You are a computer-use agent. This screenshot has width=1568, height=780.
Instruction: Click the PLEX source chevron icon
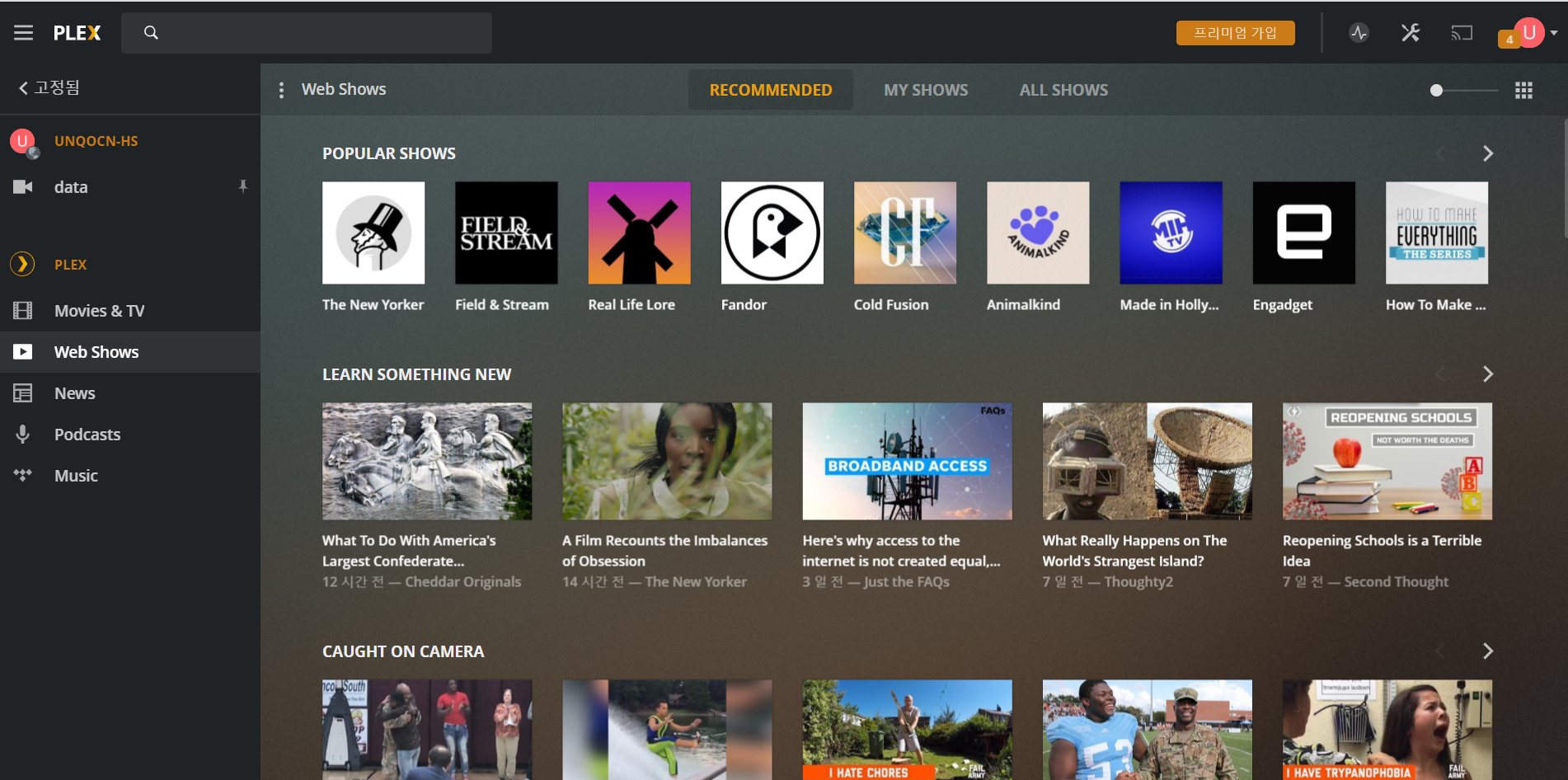[22, 264]
